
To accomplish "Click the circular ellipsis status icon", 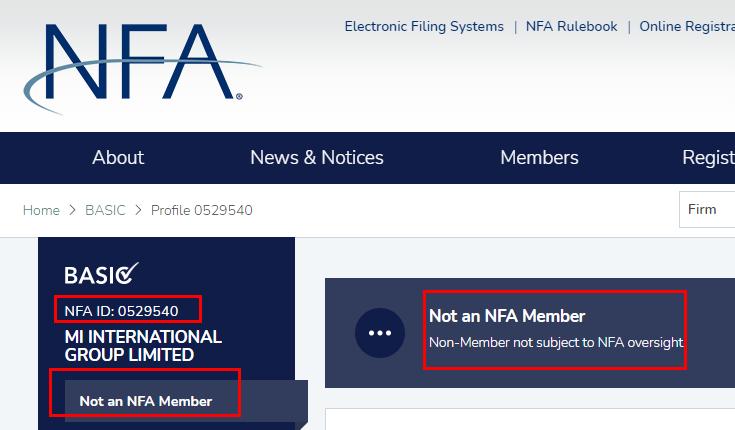I will [x=379, y=333].
